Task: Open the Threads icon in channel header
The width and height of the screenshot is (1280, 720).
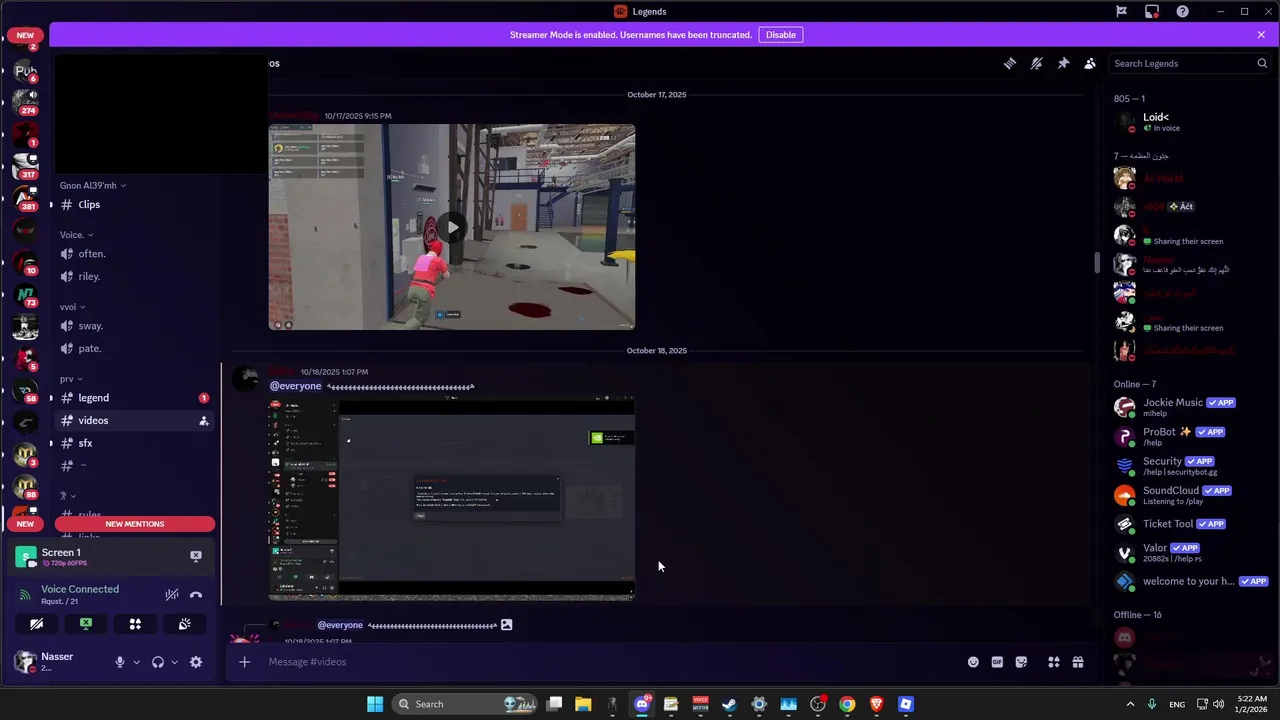Action: [x=1010, y=63]
